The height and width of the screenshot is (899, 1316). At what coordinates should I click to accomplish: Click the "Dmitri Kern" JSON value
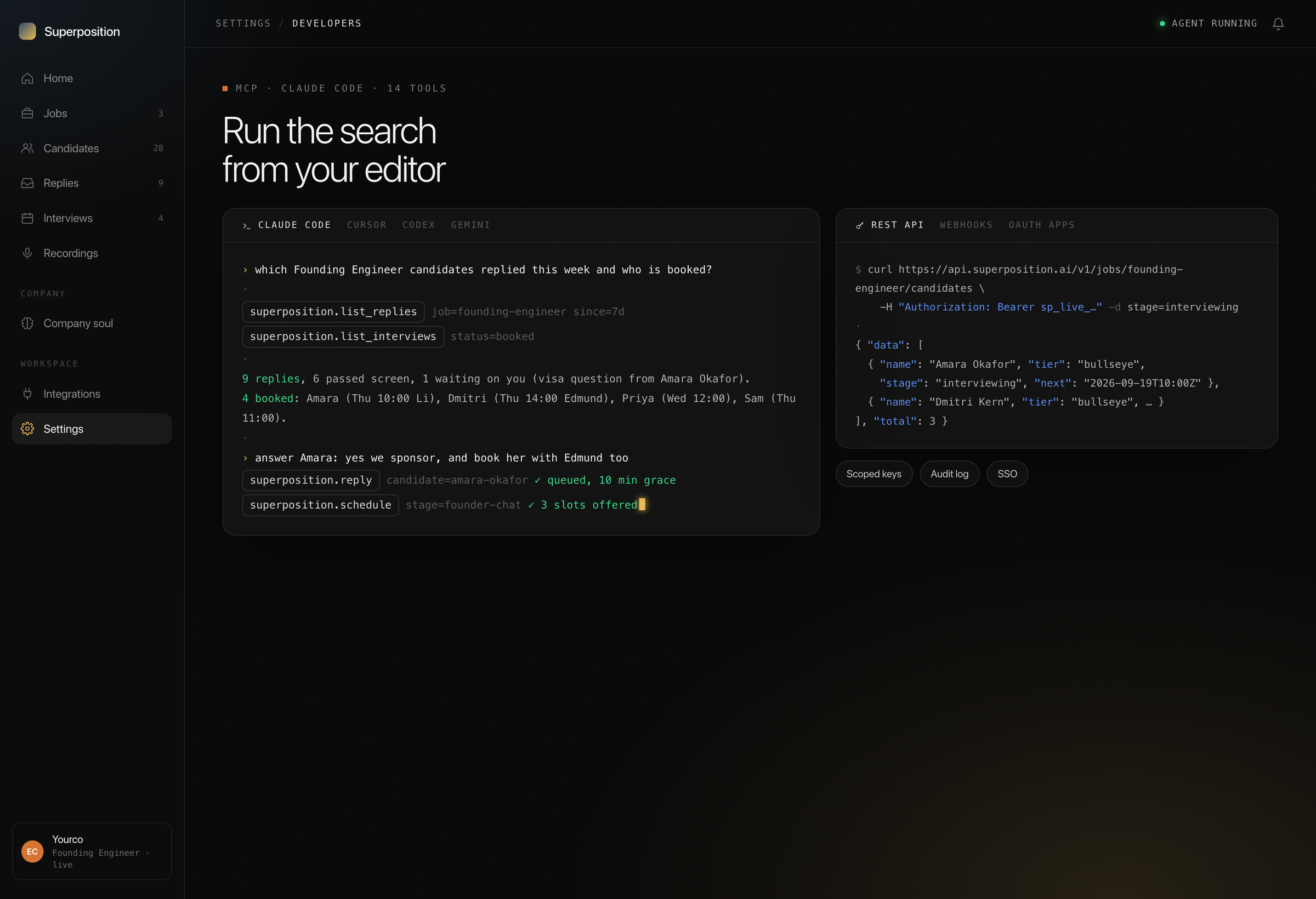[969, 402]
